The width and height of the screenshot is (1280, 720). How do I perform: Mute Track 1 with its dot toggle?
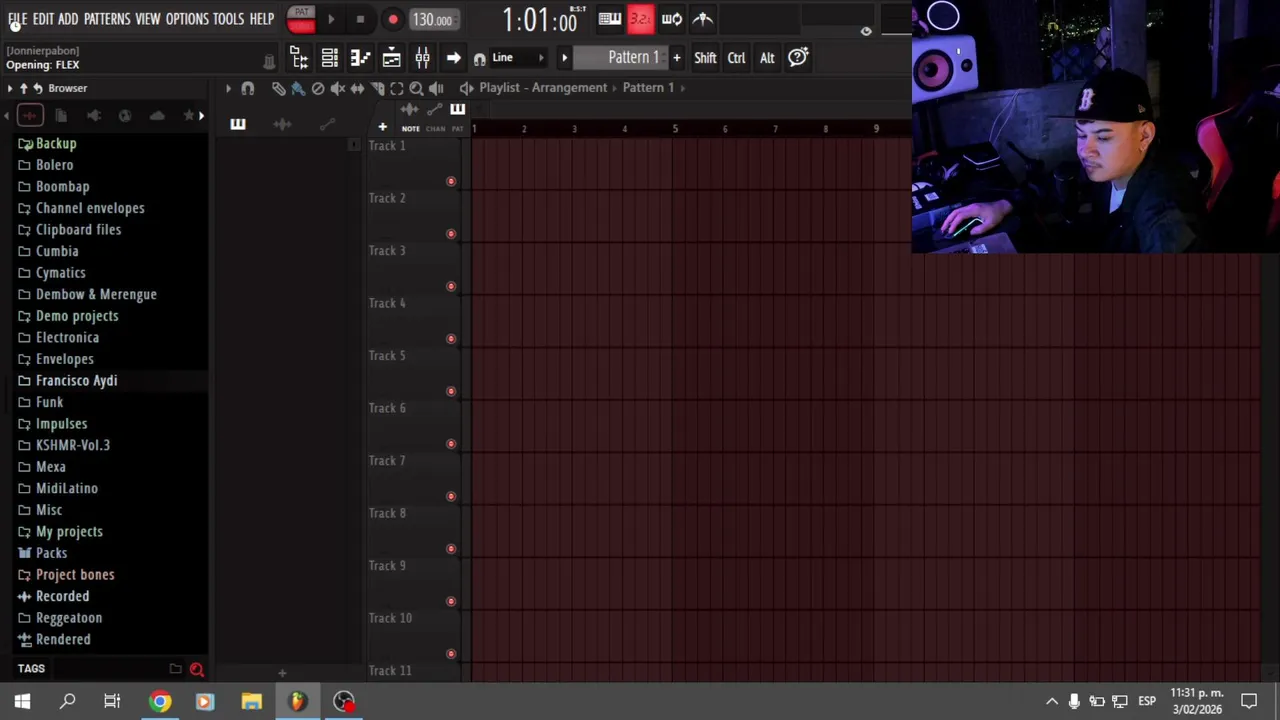pos(451,181)
